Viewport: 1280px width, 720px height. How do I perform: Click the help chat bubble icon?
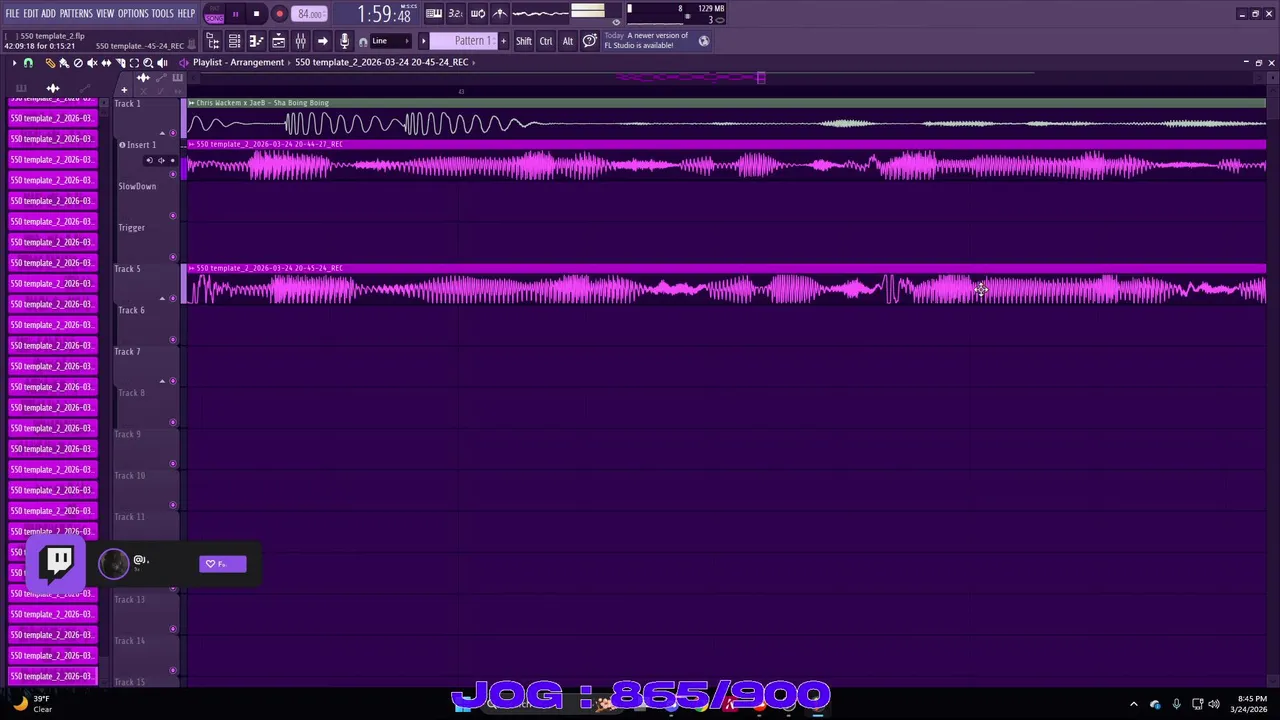pyautogui.click(x=590, y=41)
